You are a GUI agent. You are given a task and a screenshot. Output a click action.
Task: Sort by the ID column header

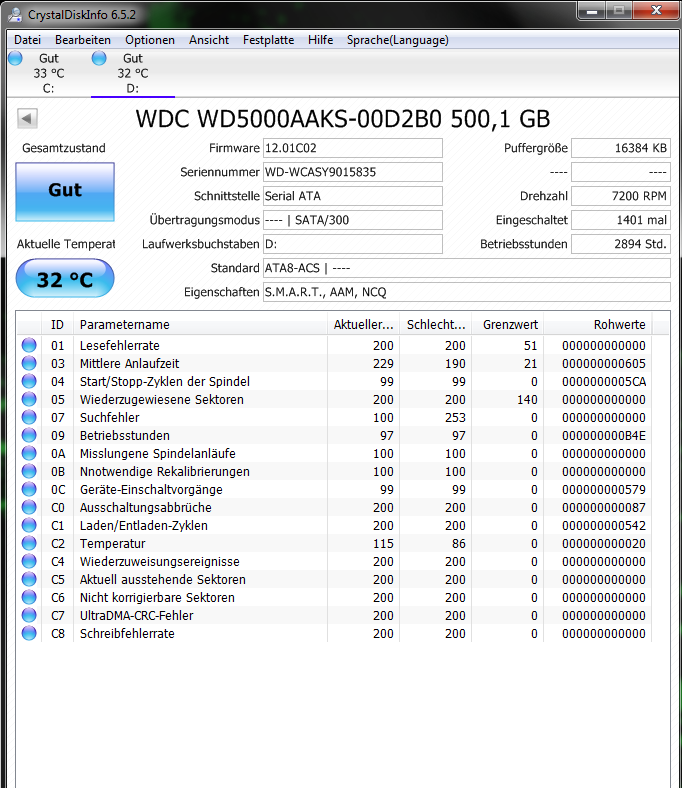(57, 325)
